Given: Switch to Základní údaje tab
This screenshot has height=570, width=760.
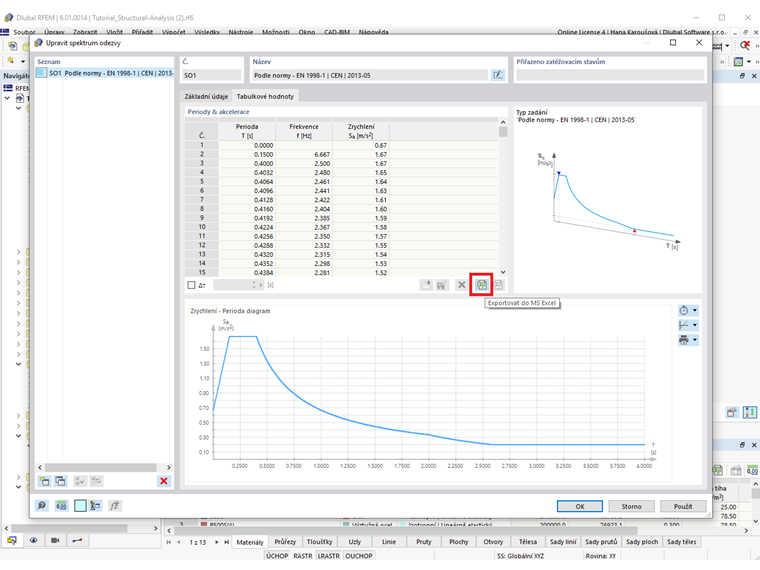Looking at the screenshot, I should click(206, 96).
